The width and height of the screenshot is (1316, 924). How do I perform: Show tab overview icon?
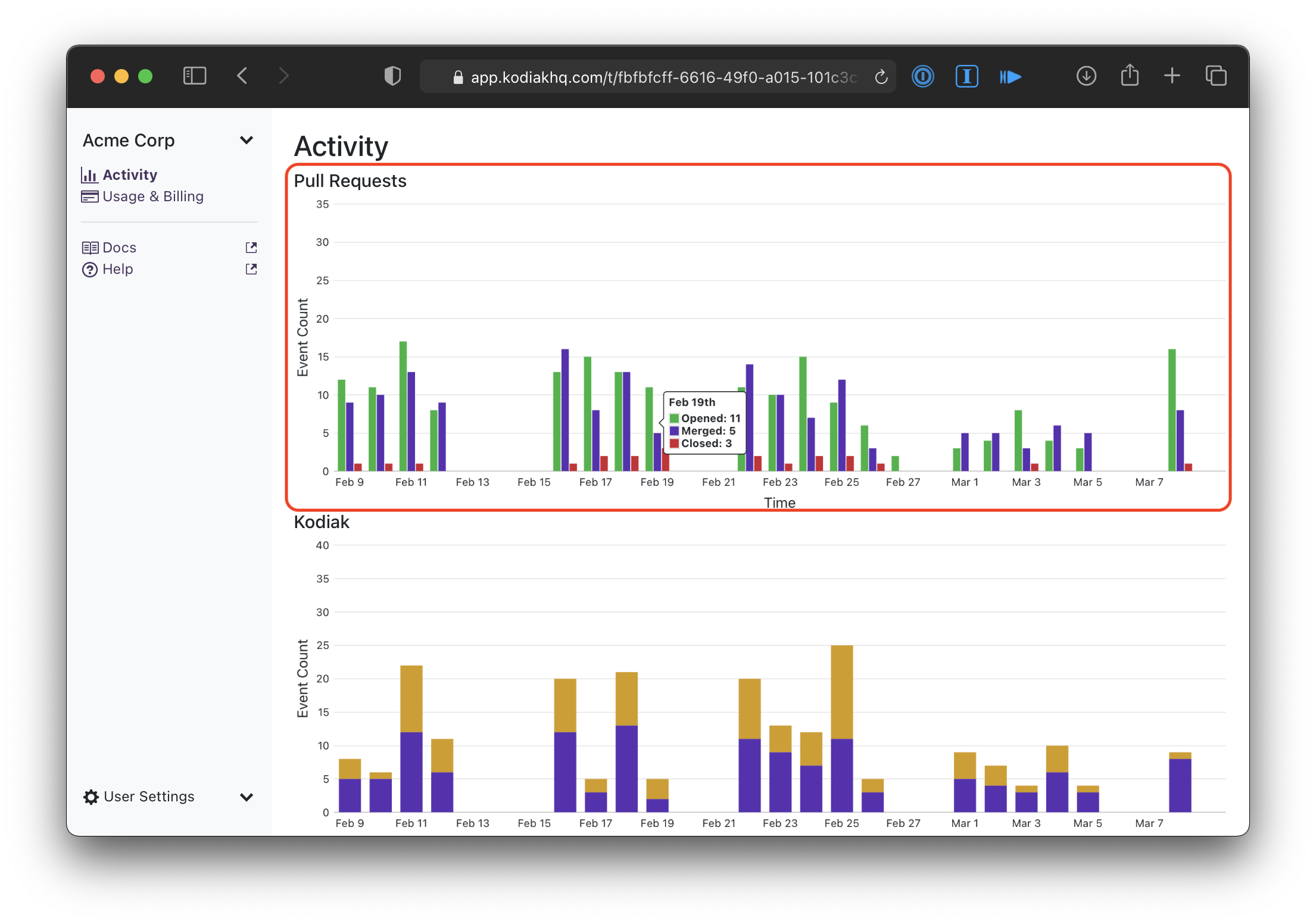click(1216, 76)
